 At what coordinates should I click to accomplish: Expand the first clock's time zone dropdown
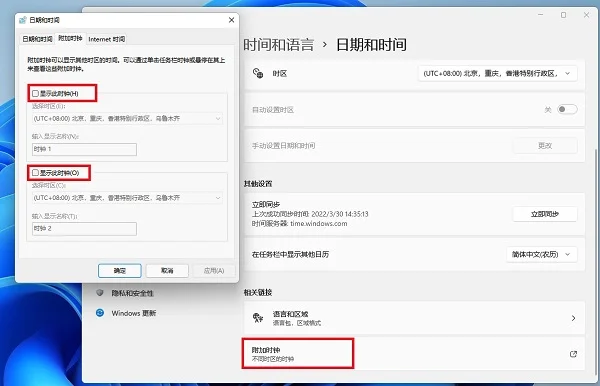tap(127, 119)
